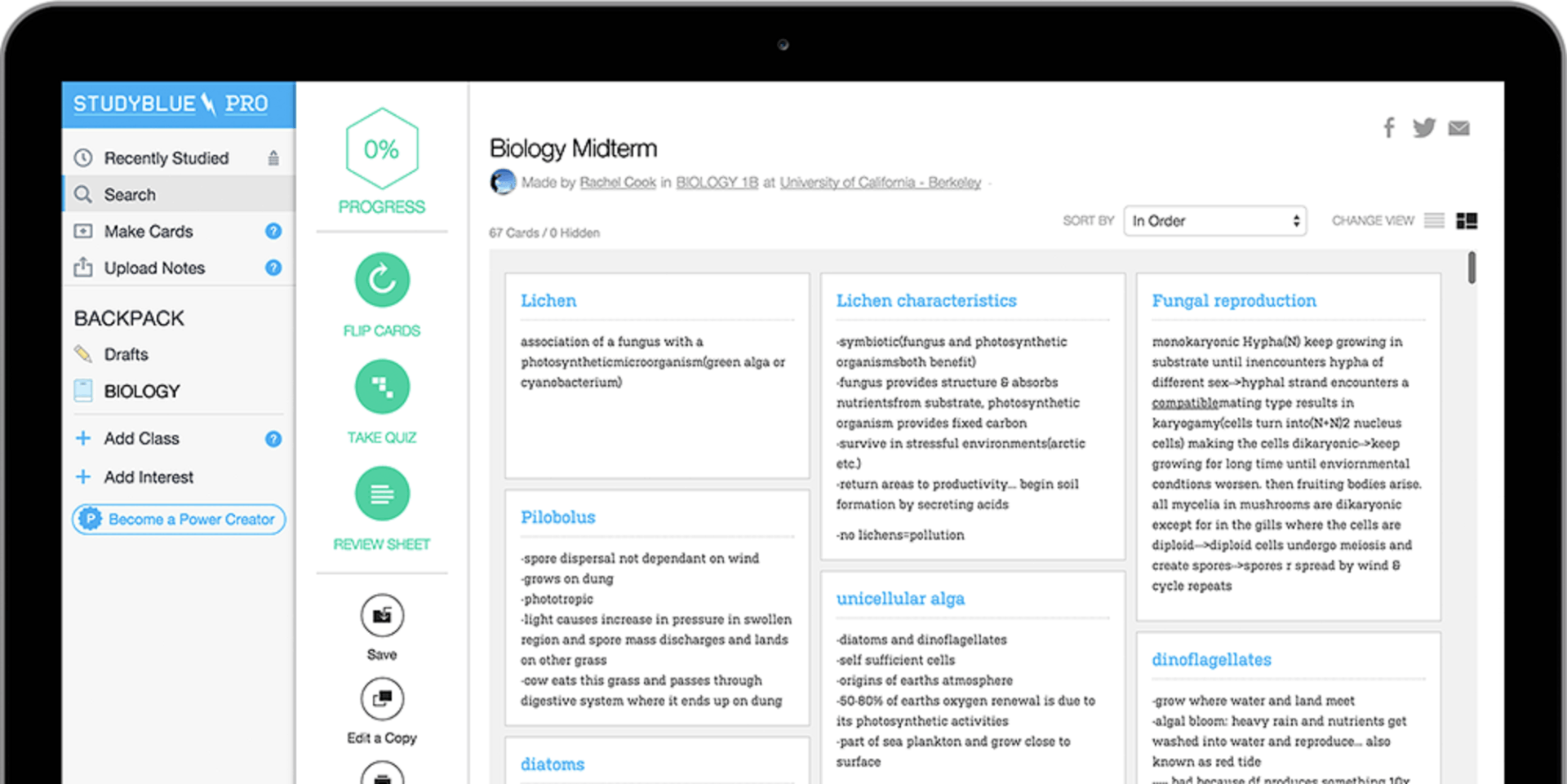Click the 0% progress hexagon
Screen dimensions: 1567x784
click(x=382, y=148)
